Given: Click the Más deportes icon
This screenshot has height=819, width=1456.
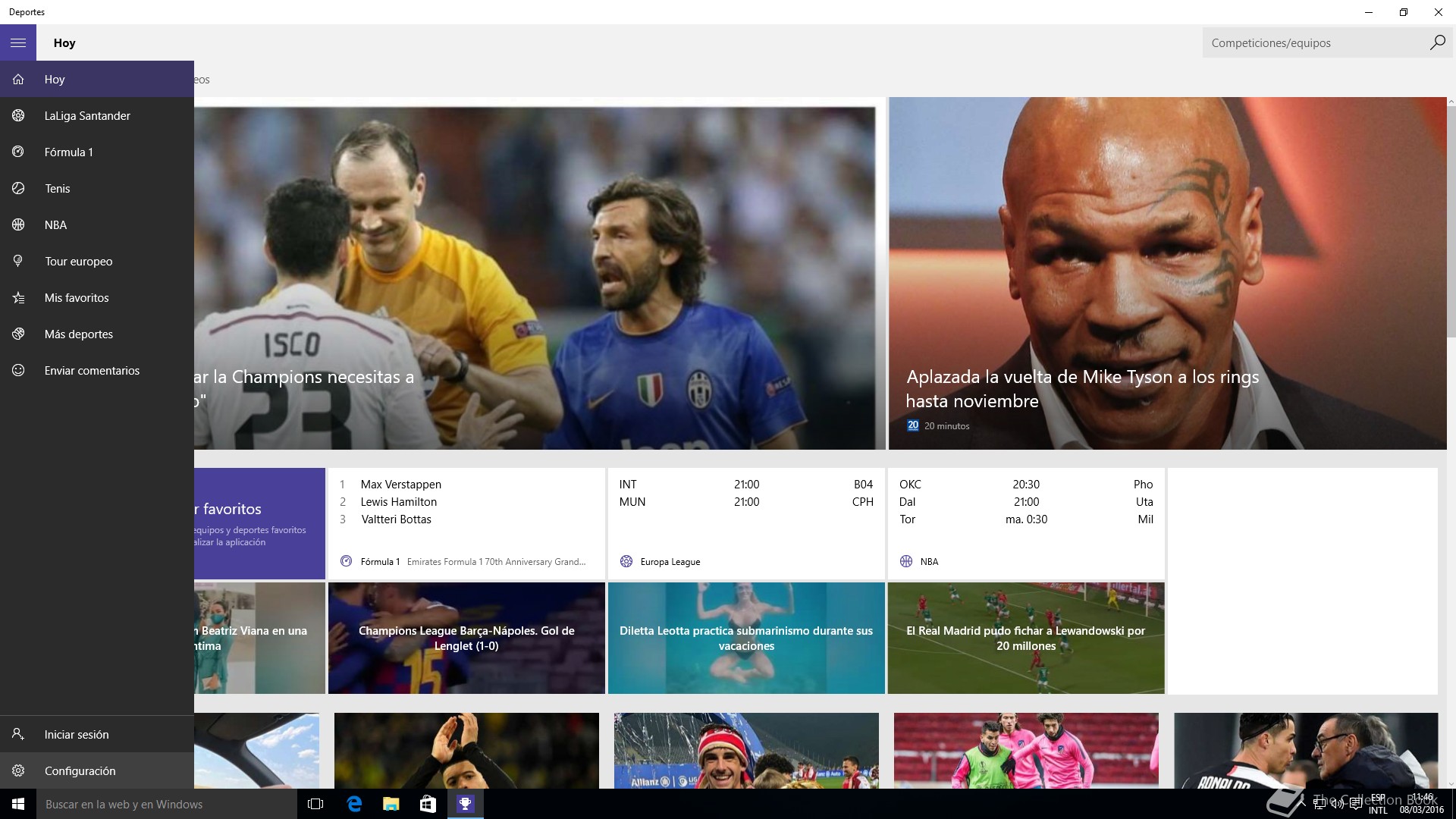Looking at the screenshot, I should 18,334.
